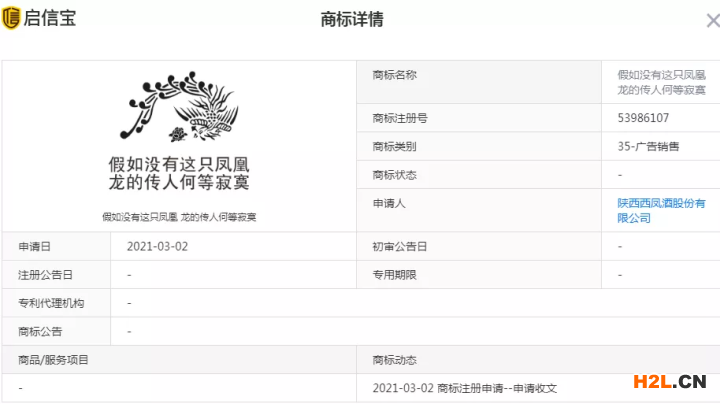The height and width of the screenshot is (404, 720).
Task: Open applicant link 陕西西凤酒股份有限公司
Action: [660, 210]
